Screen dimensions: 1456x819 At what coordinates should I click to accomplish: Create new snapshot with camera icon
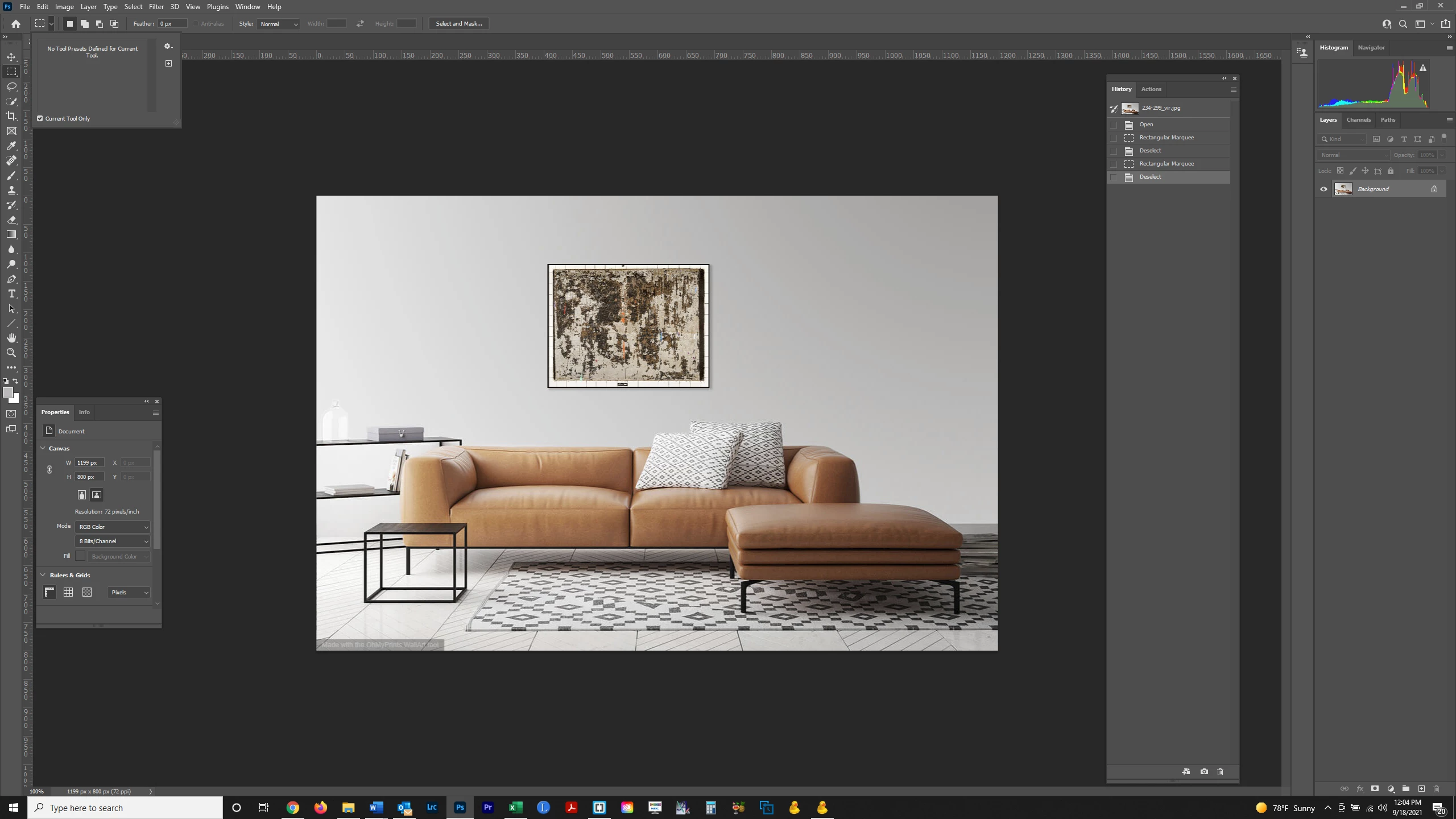tap(1204, 772)
